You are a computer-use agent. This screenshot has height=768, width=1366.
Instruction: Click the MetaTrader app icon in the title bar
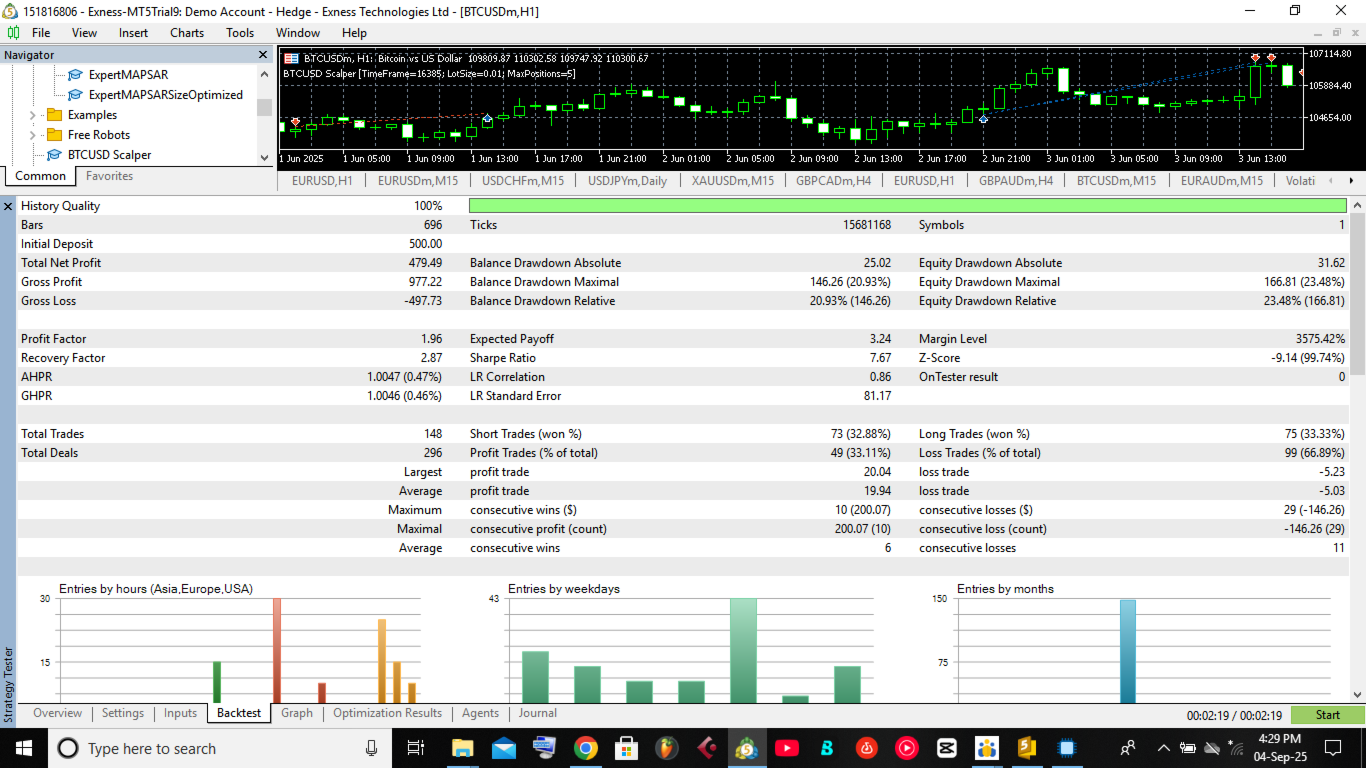point(10,11)
